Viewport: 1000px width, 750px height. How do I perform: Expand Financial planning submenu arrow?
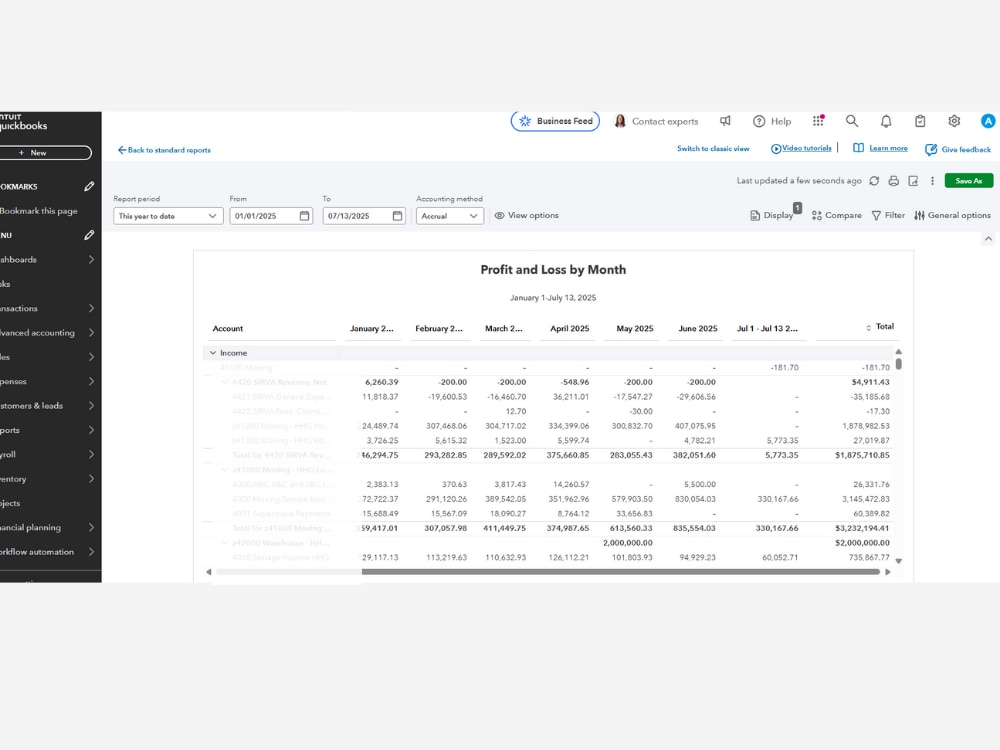coord(91,527)
